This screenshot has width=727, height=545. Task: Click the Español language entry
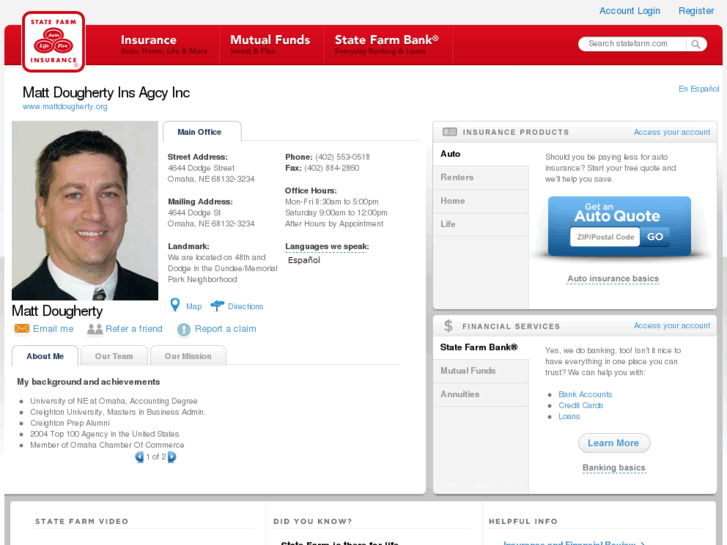point(304,260)
